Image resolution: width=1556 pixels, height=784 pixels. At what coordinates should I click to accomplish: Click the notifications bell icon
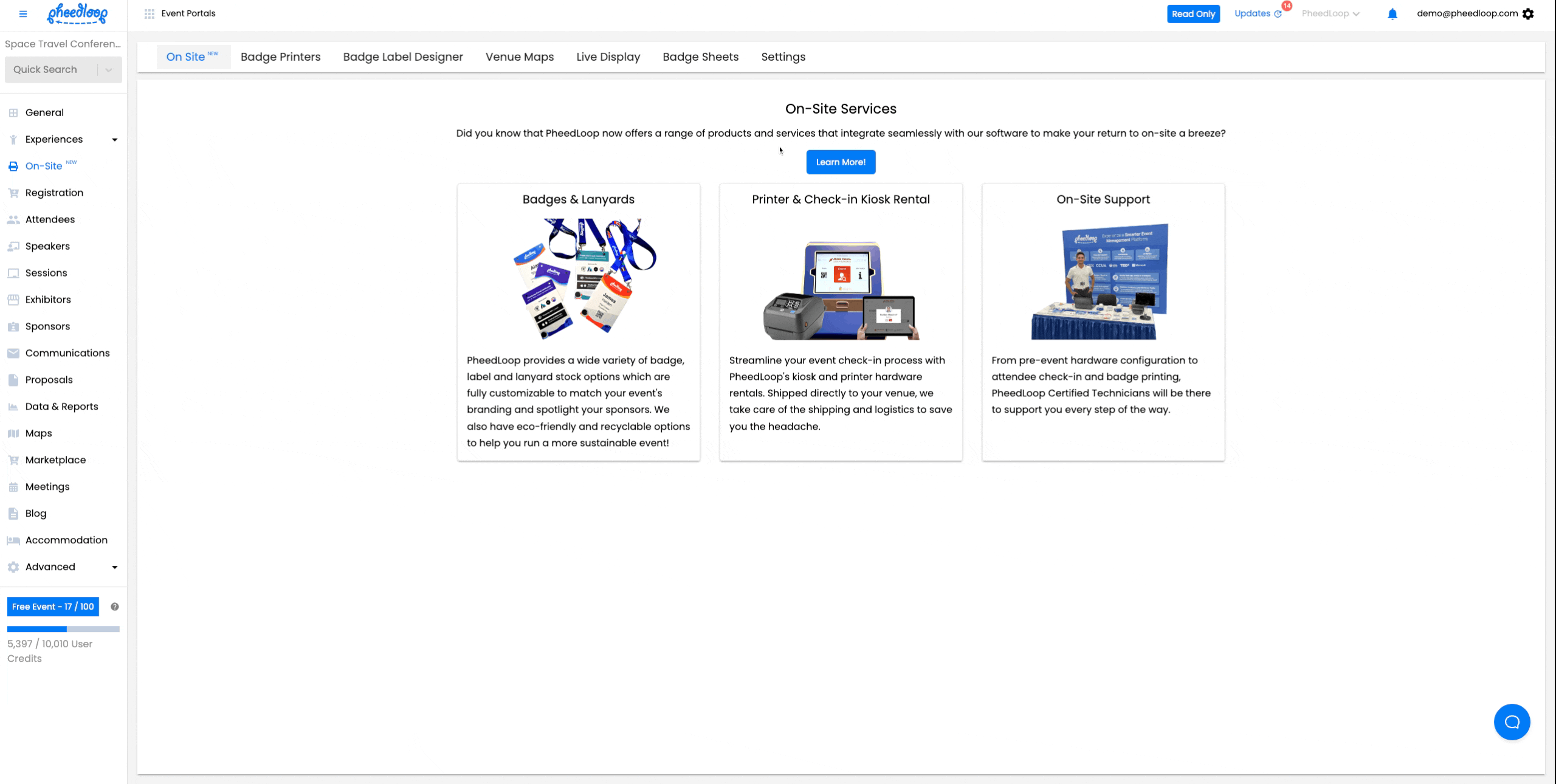(x=1392, y=14)
